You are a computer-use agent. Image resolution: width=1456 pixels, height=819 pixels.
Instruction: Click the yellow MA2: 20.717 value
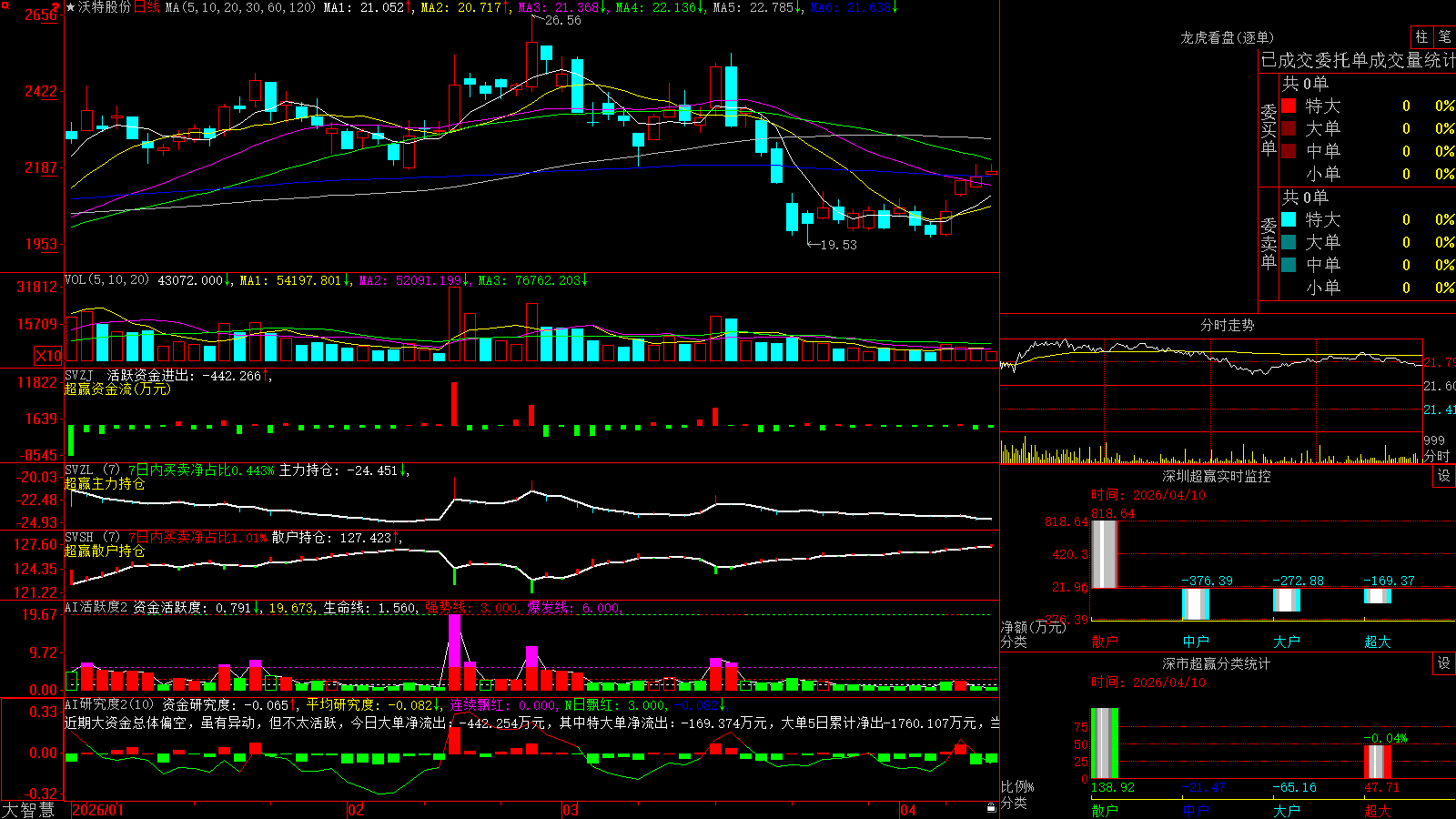tap(461, 7)
